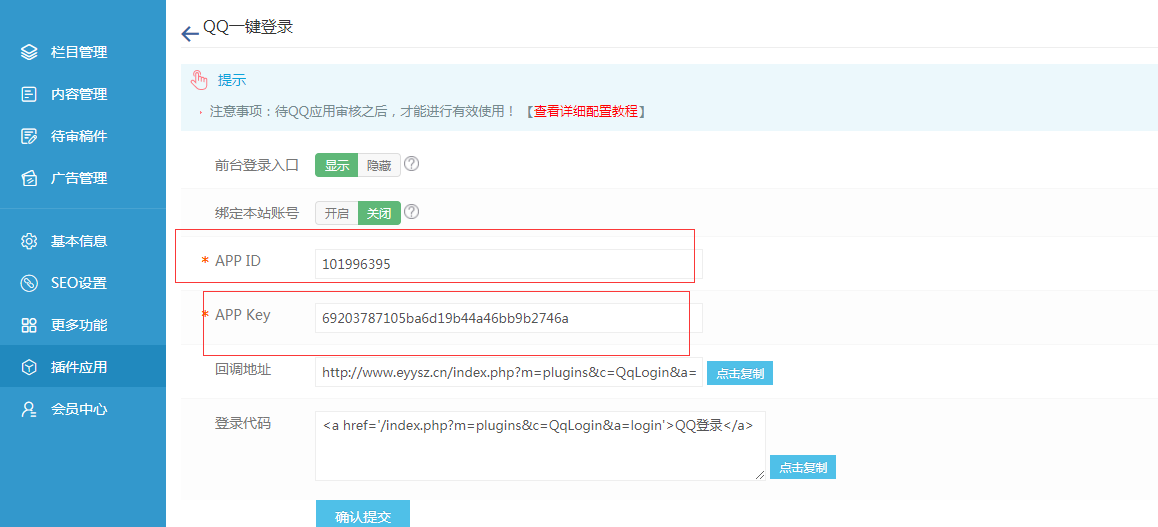Open the SEO设置 menu item
The width and height of the screenshot is (1158, 527).
[x=79, y=283]
